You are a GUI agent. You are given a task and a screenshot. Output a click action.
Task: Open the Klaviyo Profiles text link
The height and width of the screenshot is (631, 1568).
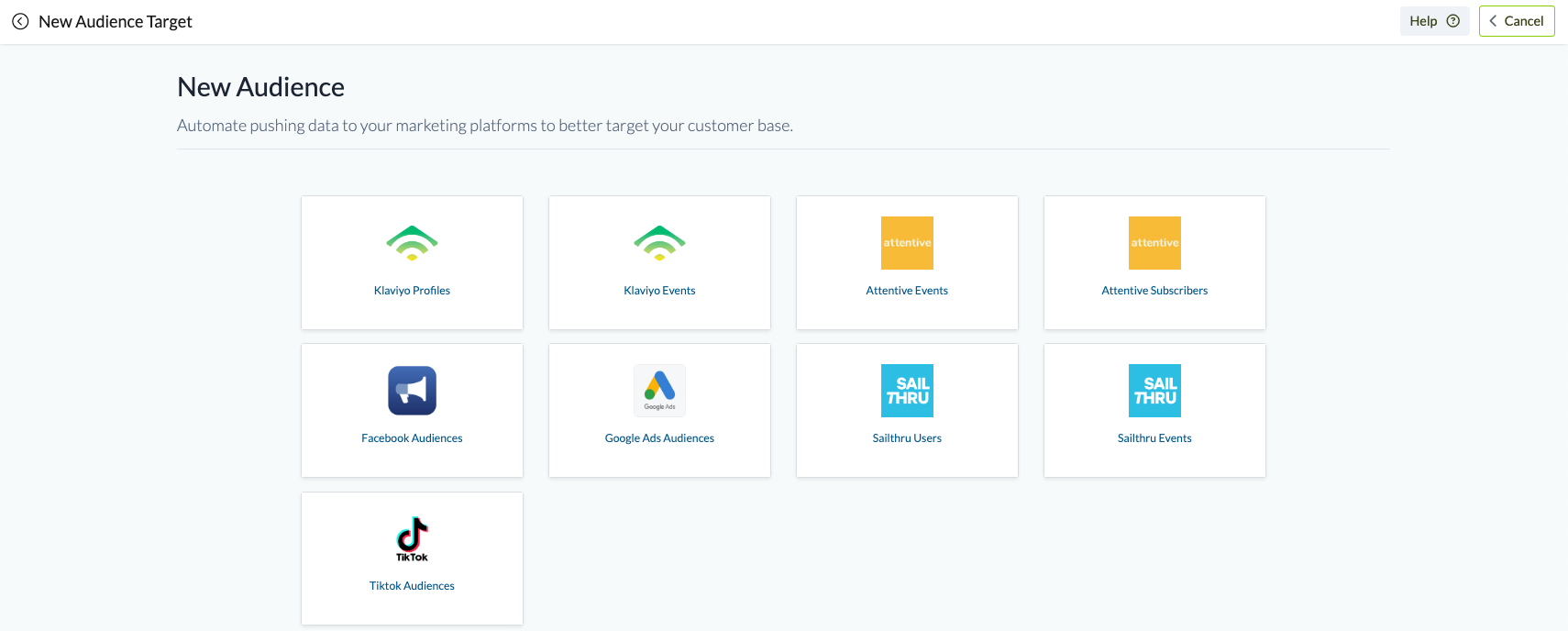(x=412, y=291)
